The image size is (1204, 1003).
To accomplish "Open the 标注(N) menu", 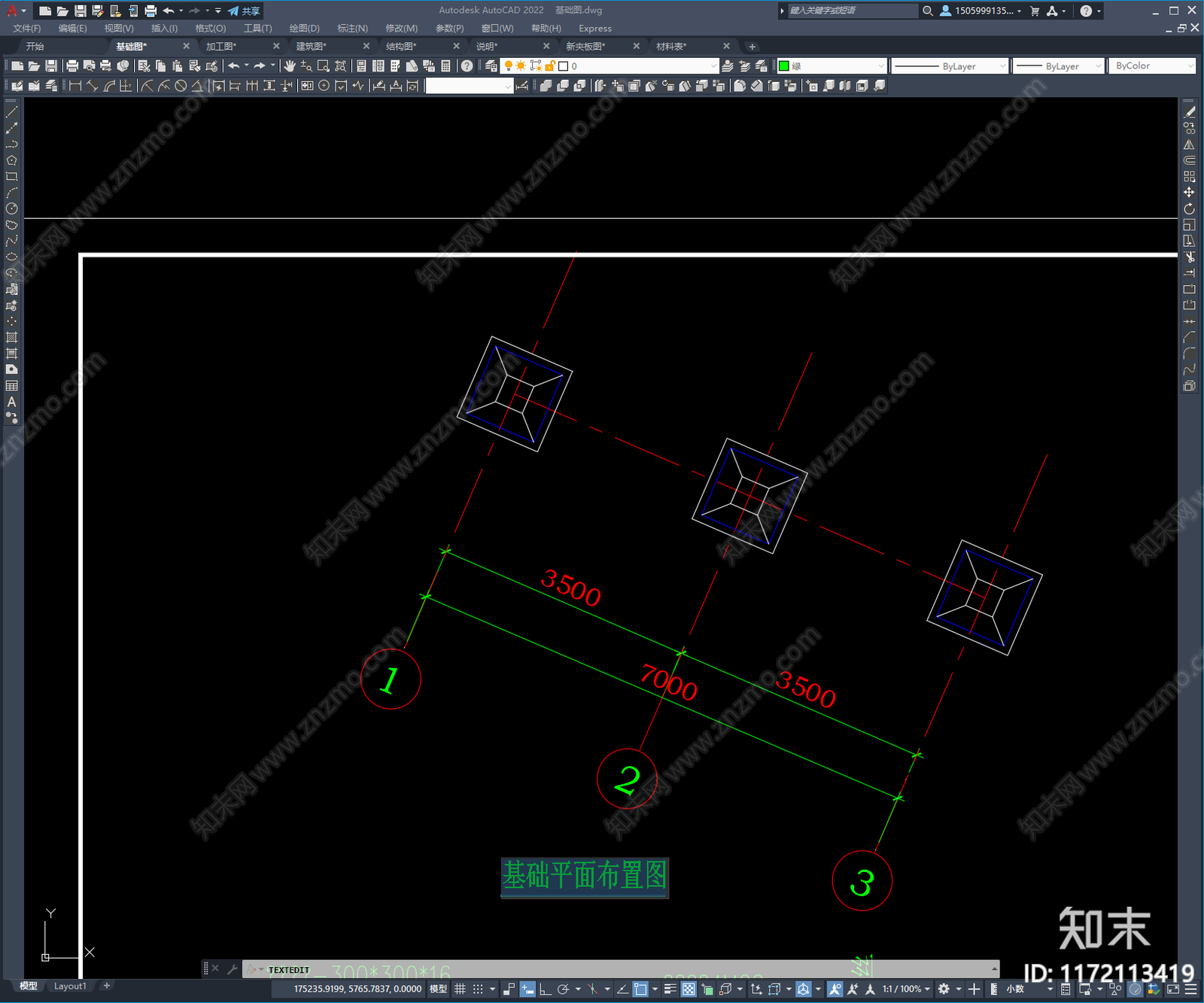I will tap(352, 29).
